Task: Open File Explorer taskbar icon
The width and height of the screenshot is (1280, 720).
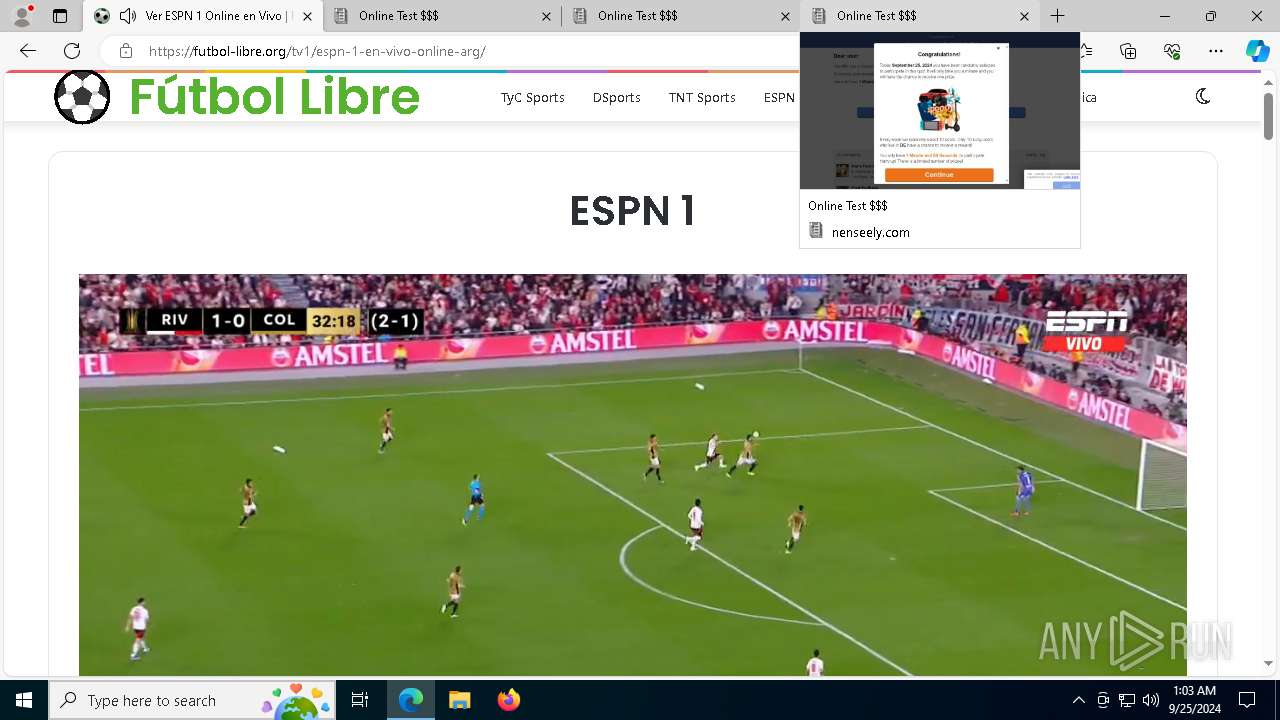Action: (459, 700)
